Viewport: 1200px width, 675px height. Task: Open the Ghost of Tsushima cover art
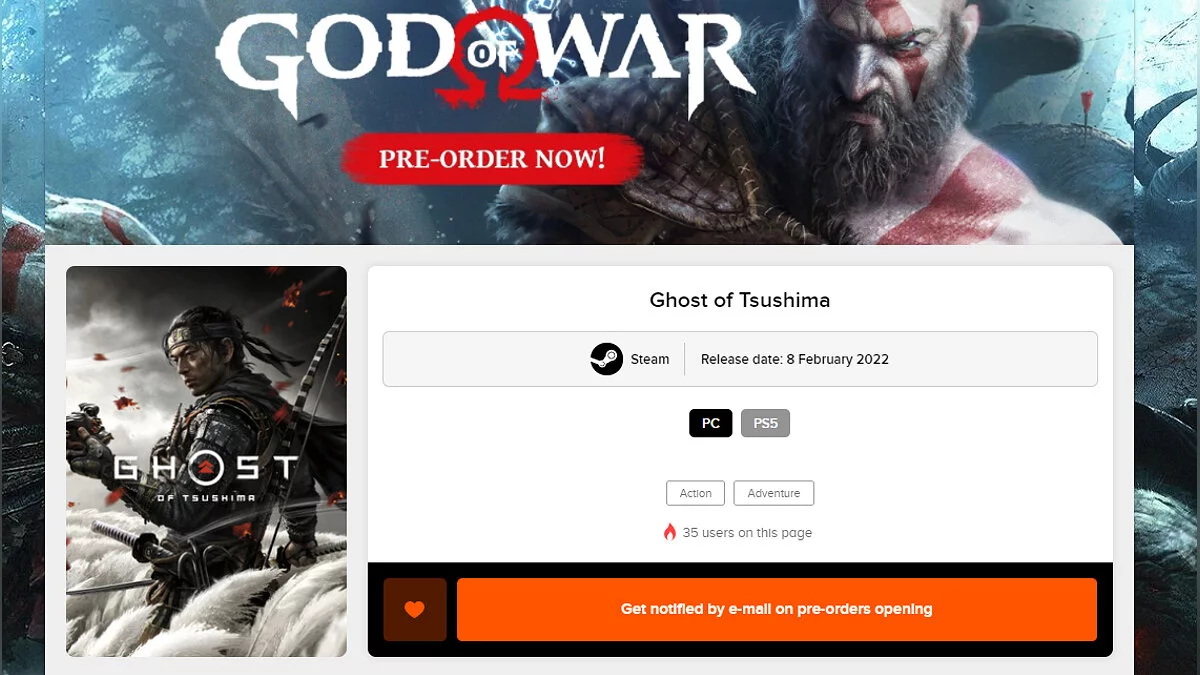tap(206, 461)
